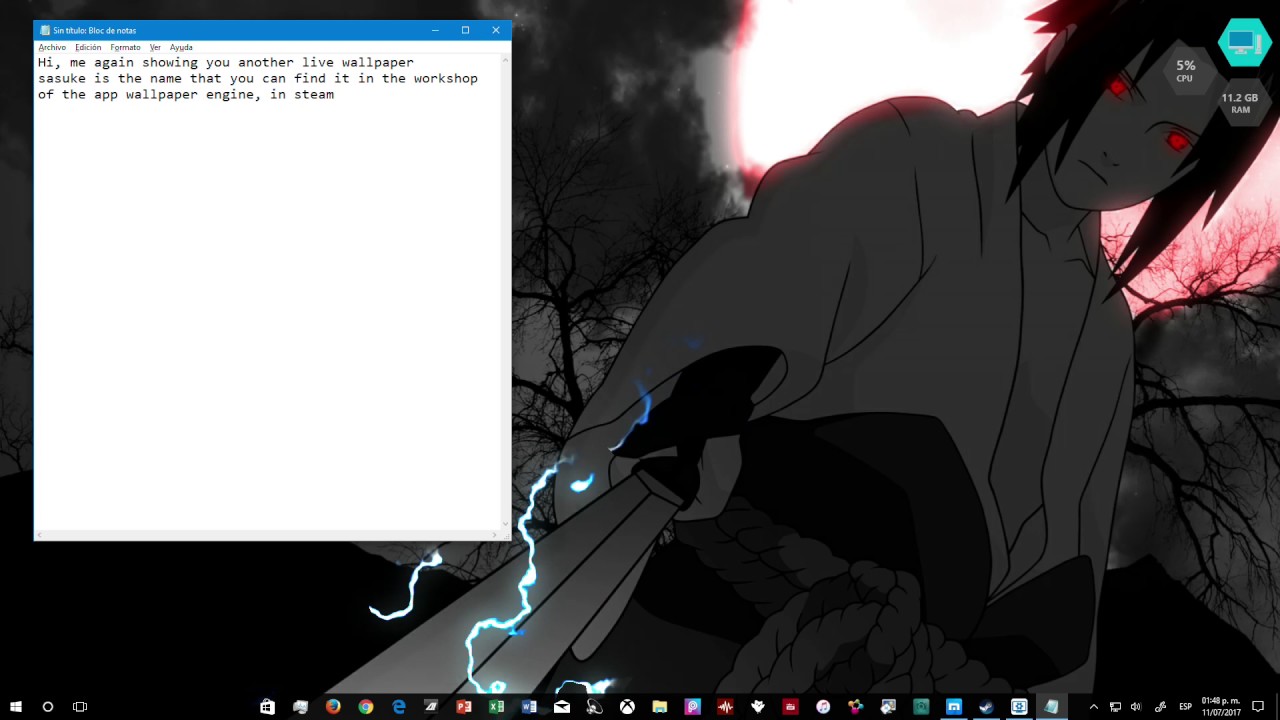Open File Explorer from the taskbar
The width and height of the screenshot is (1280, 720).
[x=660, y=707]
